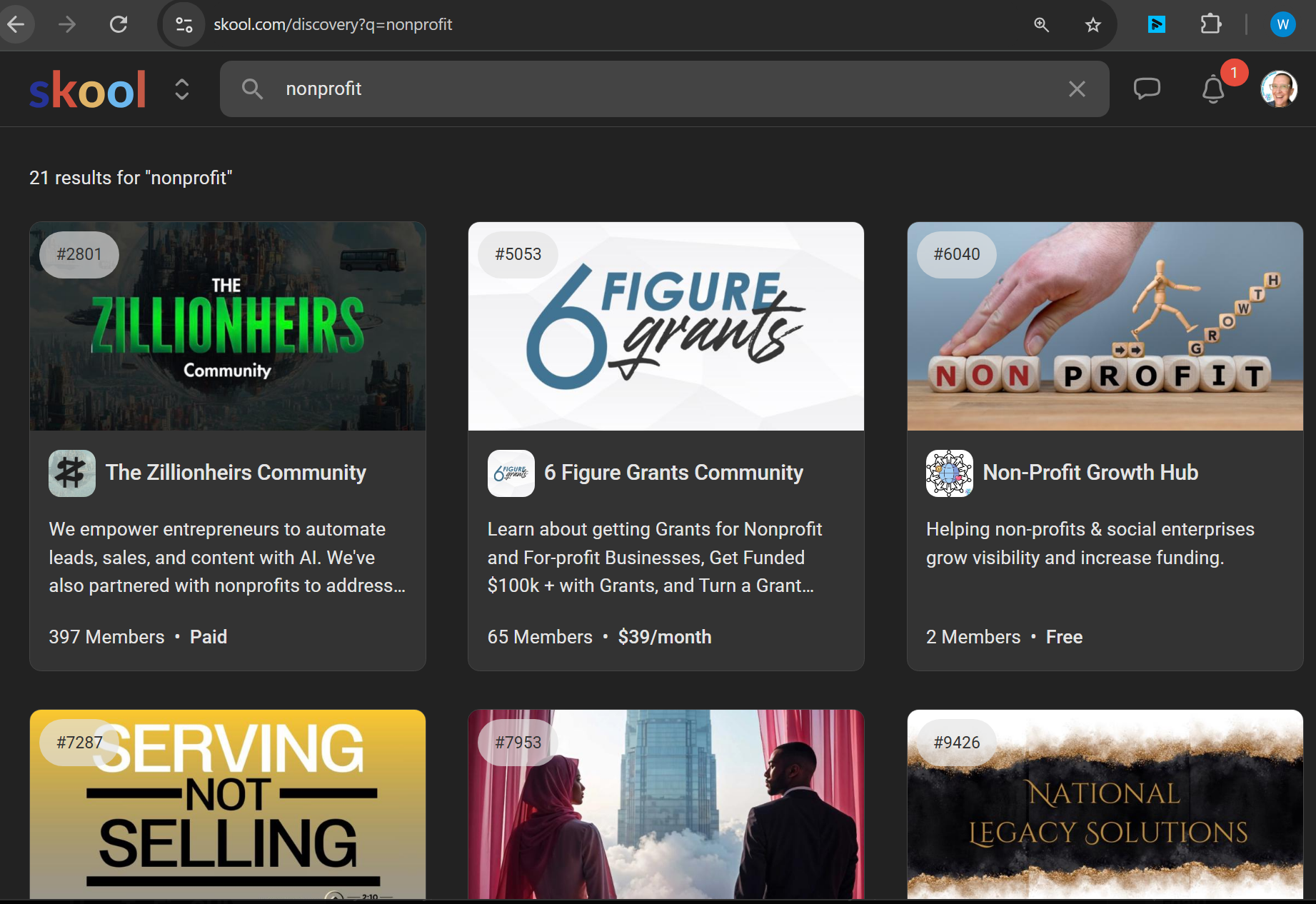Open the notifications bell
The image size is (1316, 904).
1212,90
